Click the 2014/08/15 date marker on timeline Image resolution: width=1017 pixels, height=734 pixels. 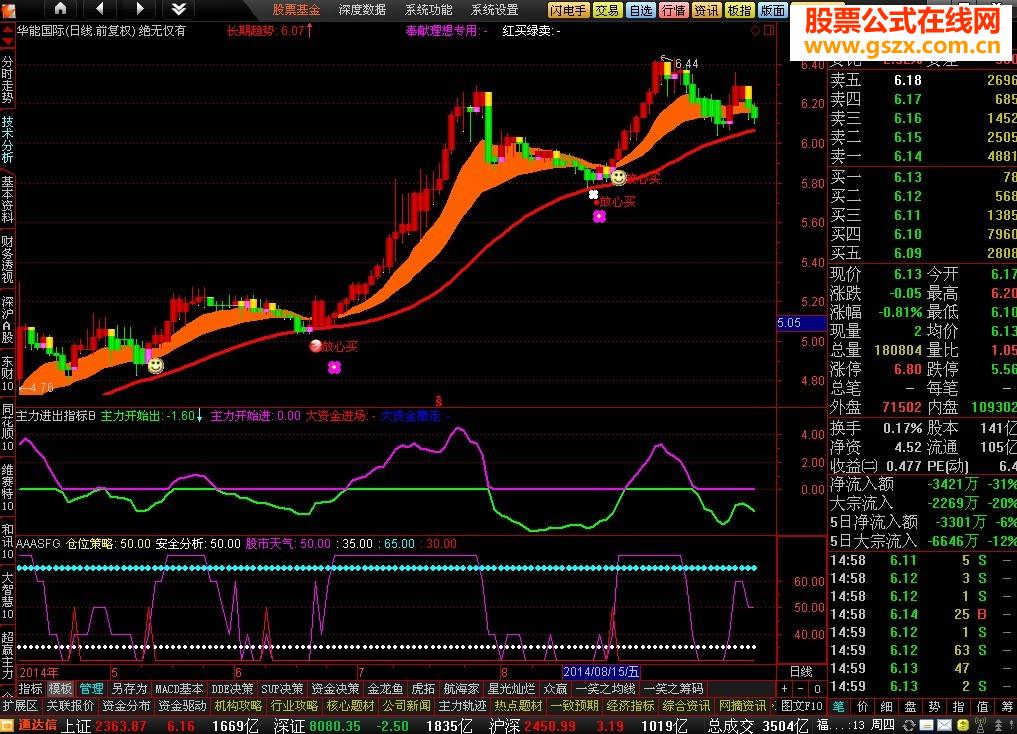[601, 672]
